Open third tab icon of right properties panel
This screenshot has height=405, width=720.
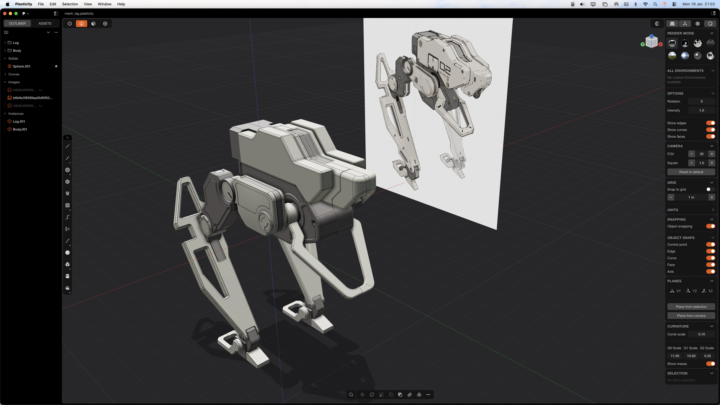tap(698, 23)
